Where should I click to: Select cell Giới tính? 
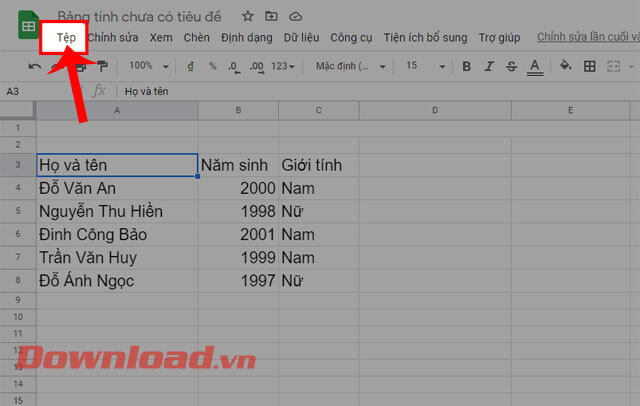point(318,165)
